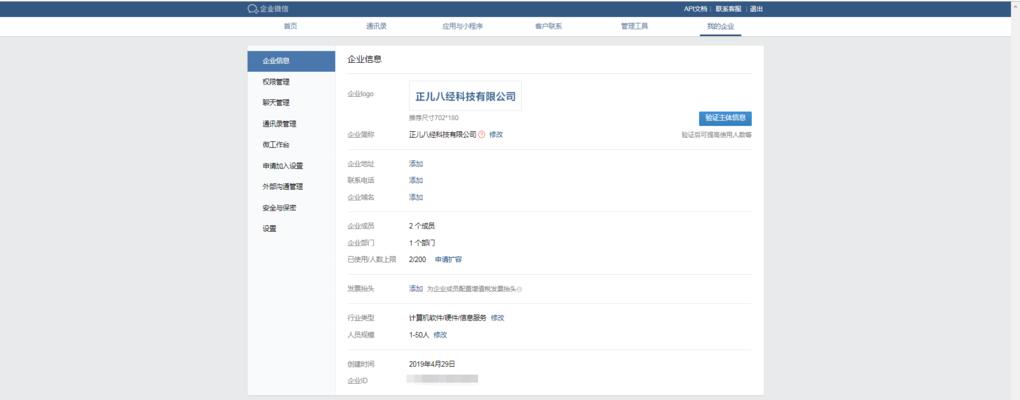Click 添加 for 企业域名
1020x400 pixels.
(x=416, y=197)
